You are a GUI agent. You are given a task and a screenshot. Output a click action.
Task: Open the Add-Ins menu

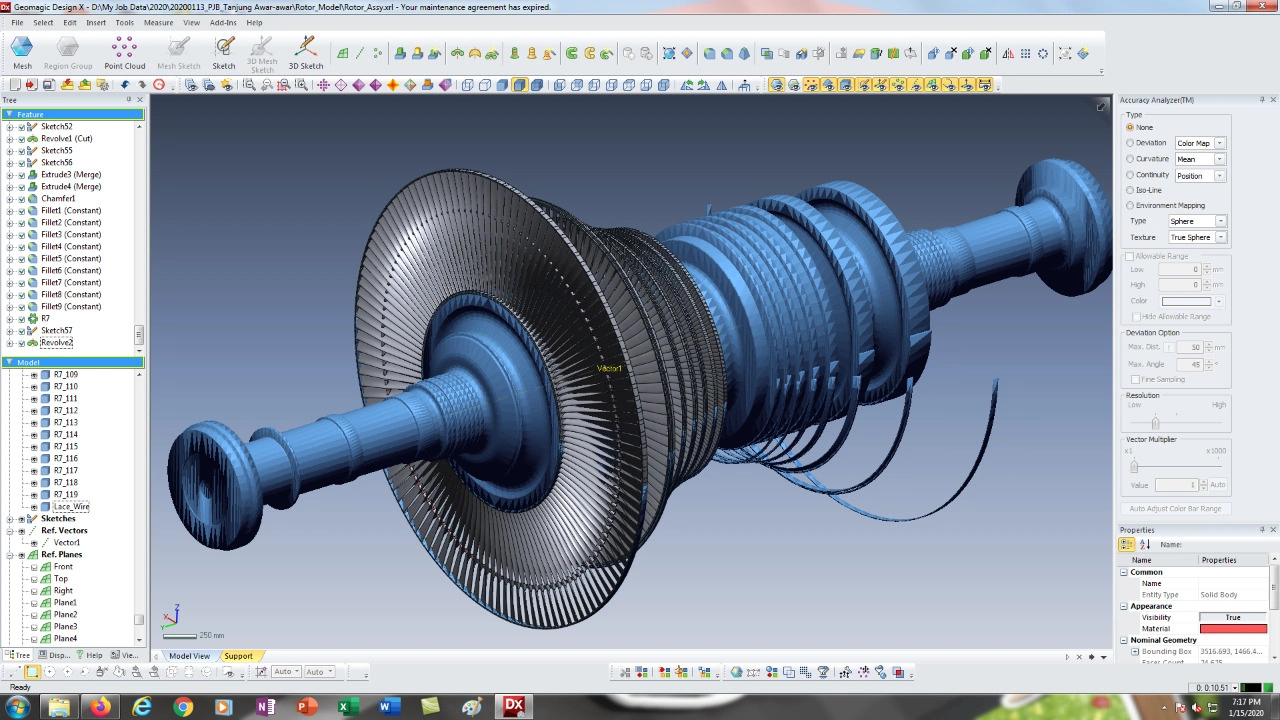click(223, 22)
